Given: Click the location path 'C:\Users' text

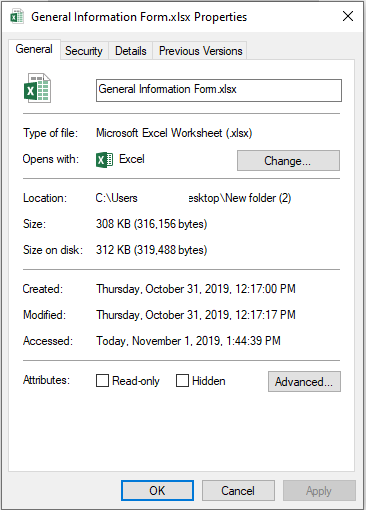Looking at the screenshot, I should click(116, 198).
